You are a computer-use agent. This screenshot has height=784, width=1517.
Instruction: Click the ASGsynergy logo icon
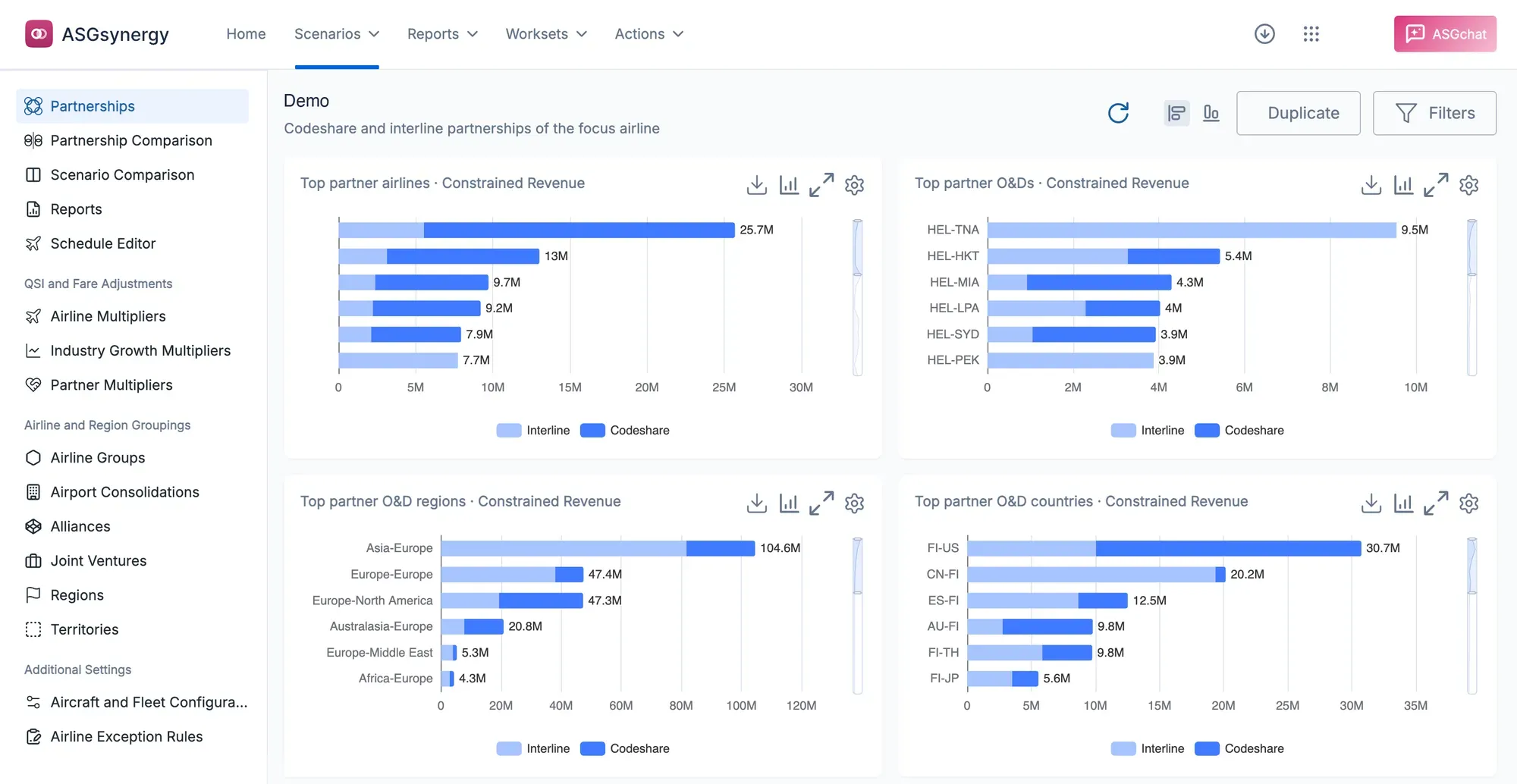[x=39, y=34]
